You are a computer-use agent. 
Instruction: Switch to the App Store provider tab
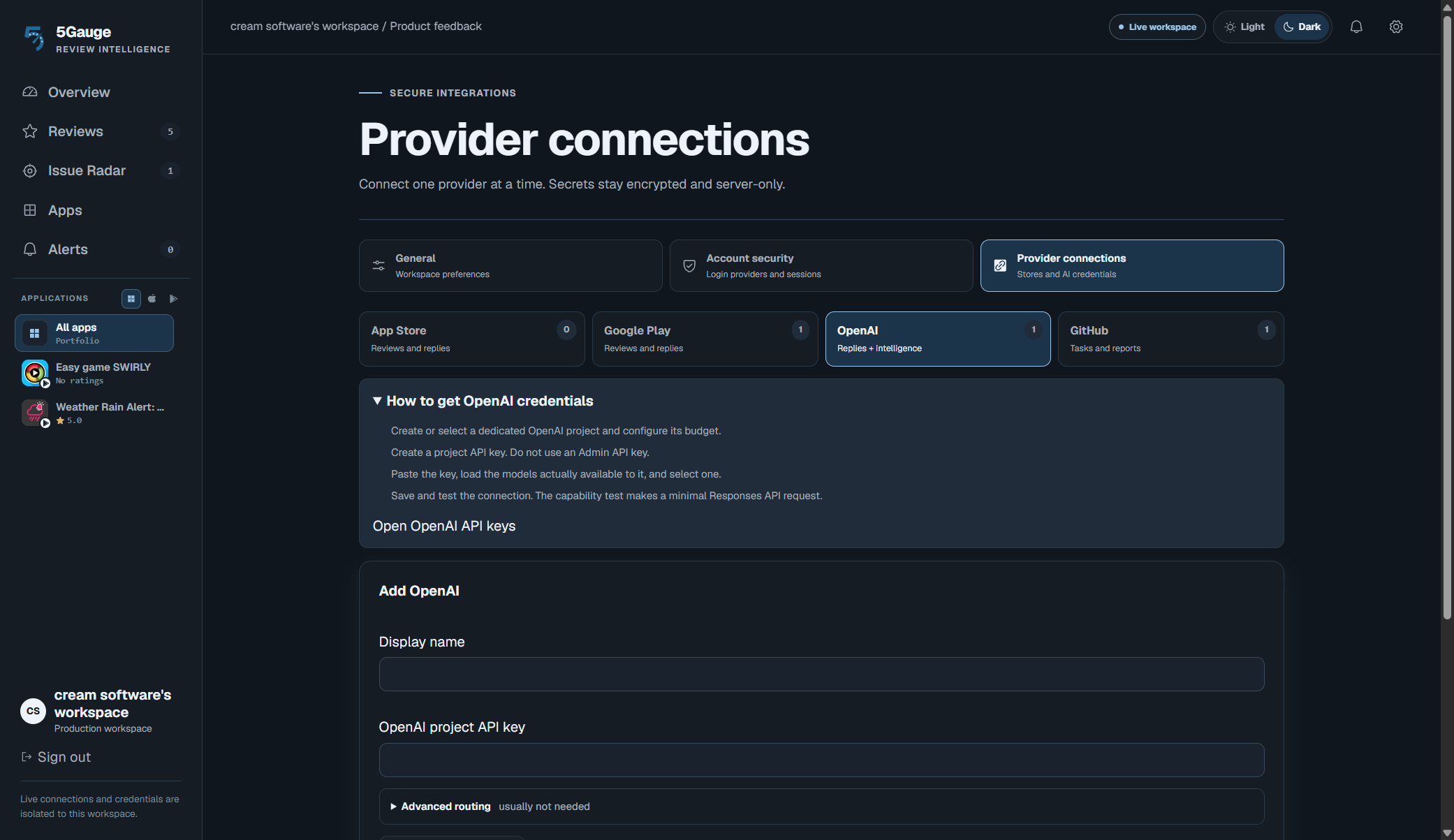click(x=472, y=339)
